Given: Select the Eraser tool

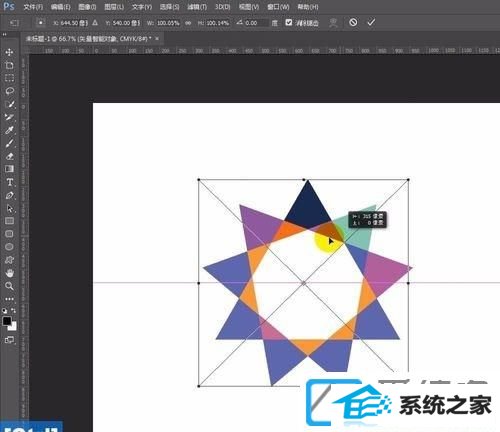Looking at the screenshot, I should 9,156.
